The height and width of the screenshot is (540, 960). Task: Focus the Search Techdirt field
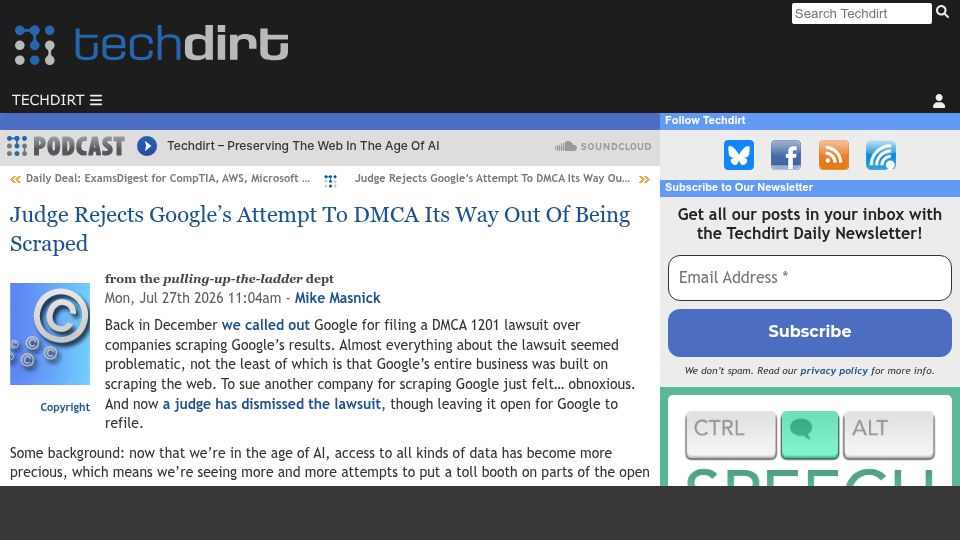point(861,13)
